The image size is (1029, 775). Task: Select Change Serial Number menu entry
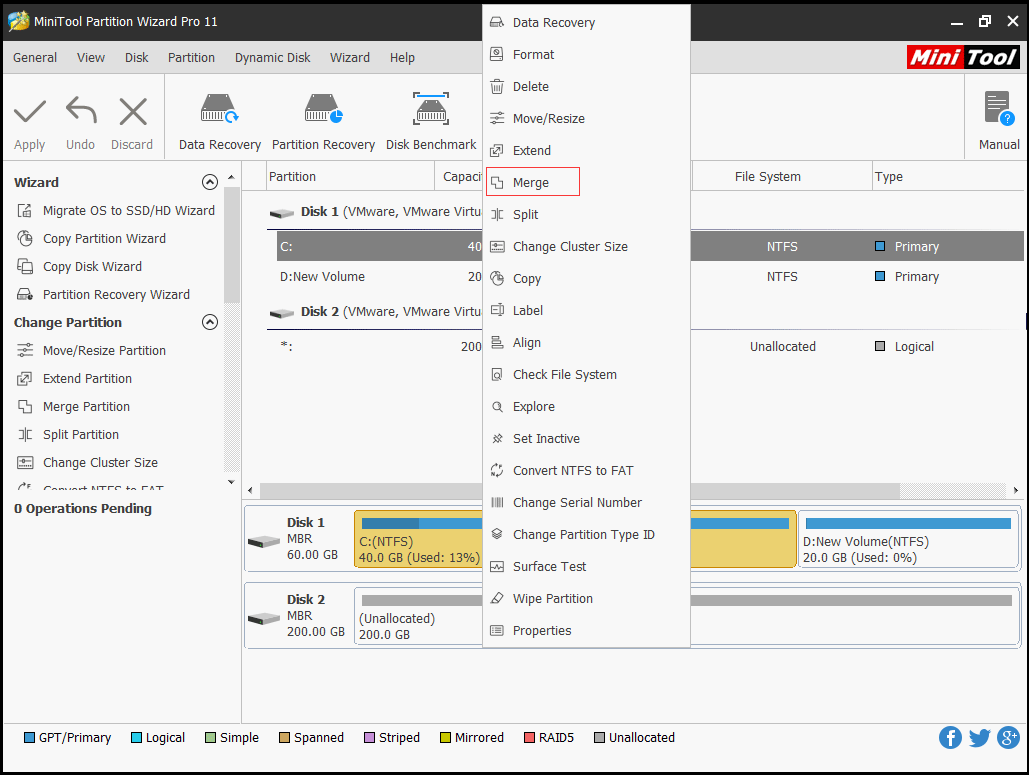click(586, 503)
